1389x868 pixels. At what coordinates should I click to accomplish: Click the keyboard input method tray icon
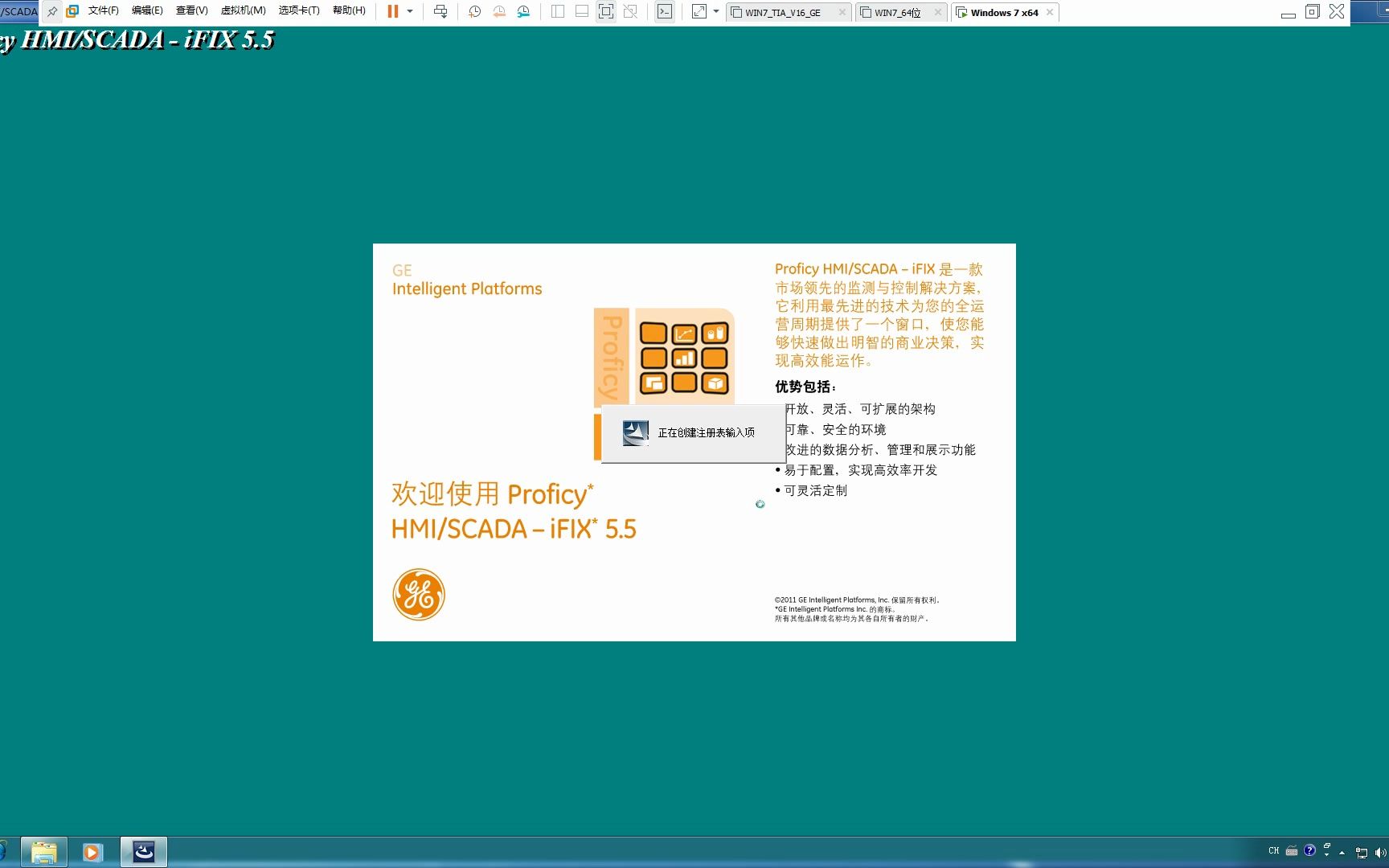click(x=1292, y=850)
